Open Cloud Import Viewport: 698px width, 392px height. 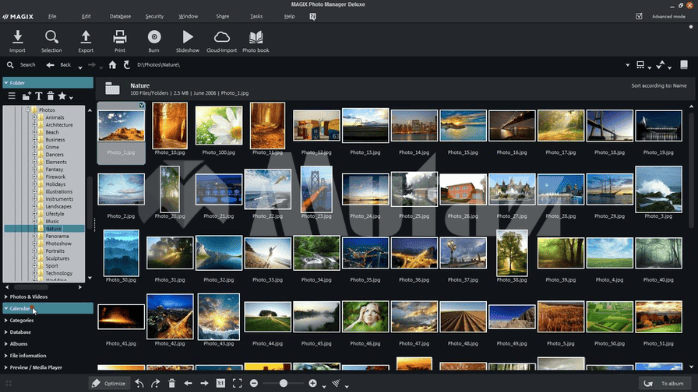click(x=222, y=37)
